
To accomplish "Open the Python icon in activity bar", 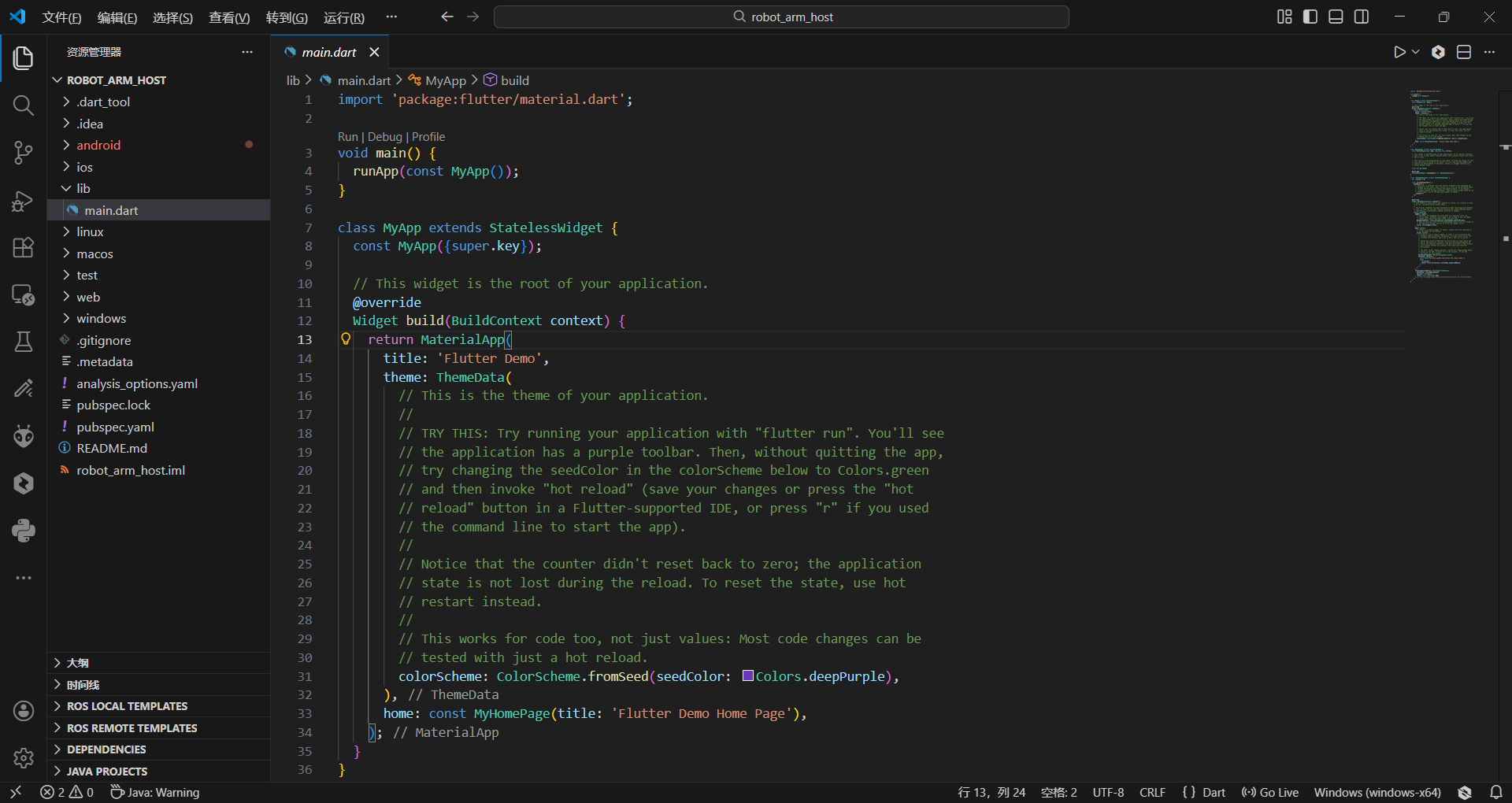I will click(24, 530).
